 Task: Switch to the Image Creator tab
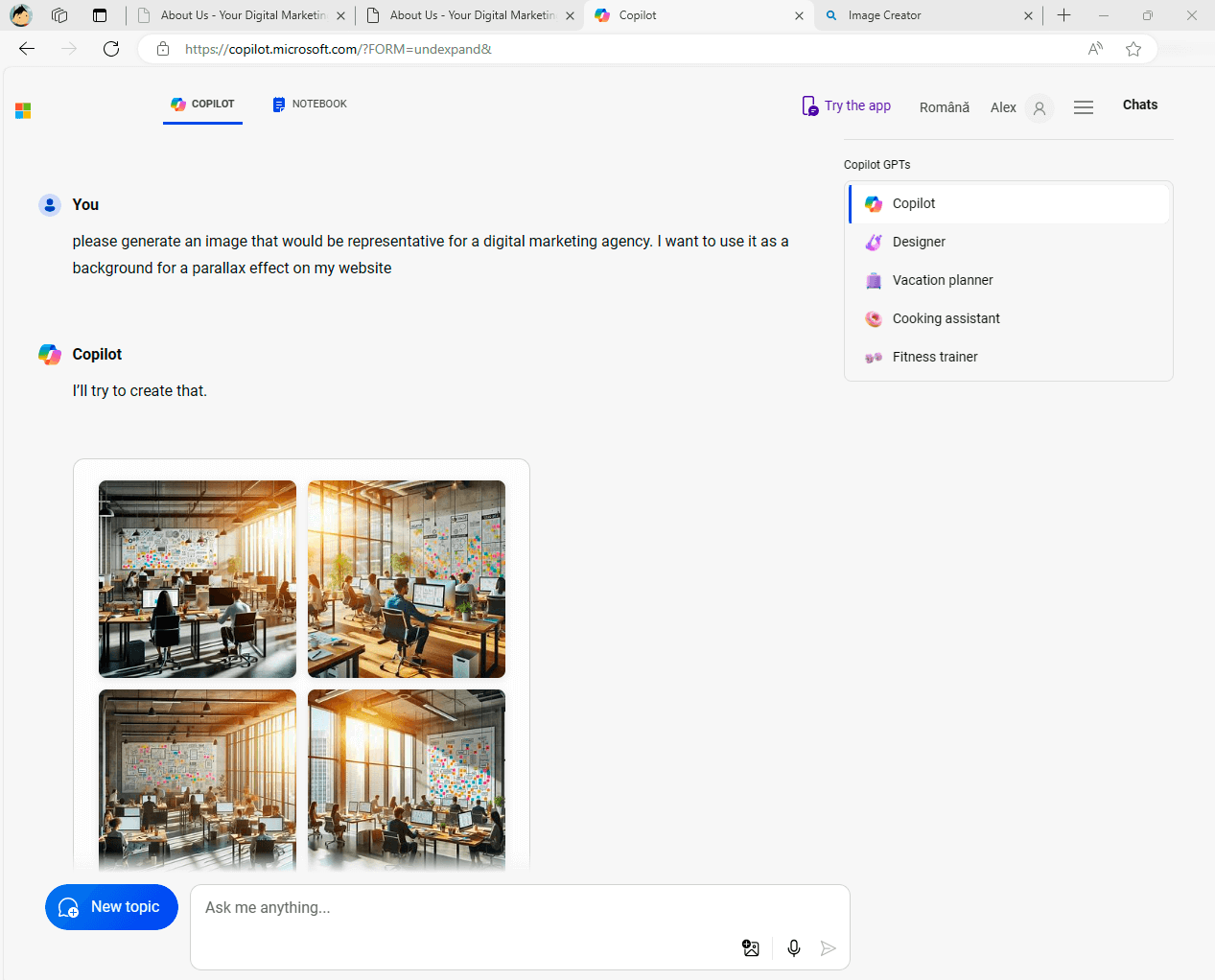pyautogui.click(x=928, y=15)
